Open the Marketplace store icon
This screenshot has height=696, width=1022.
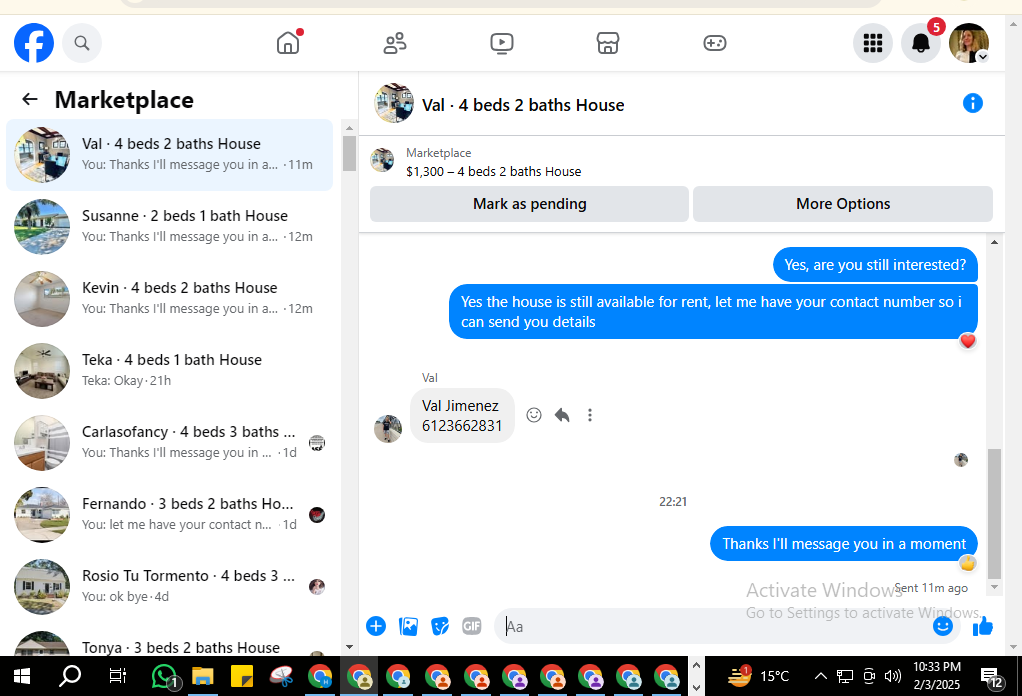607,43
